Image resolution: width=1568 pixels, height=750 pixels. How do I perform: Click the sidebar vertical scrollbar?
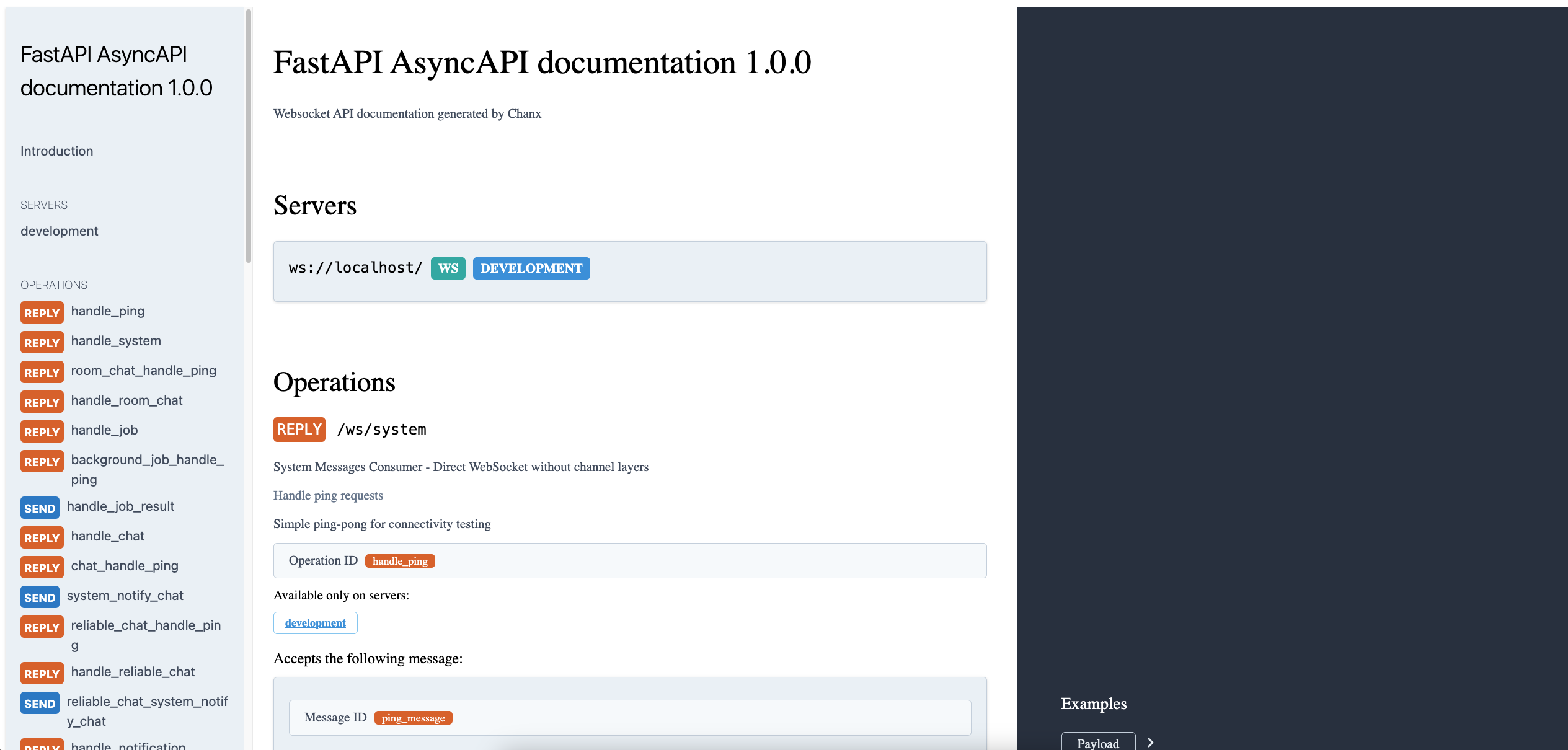(x=249, y=136)
